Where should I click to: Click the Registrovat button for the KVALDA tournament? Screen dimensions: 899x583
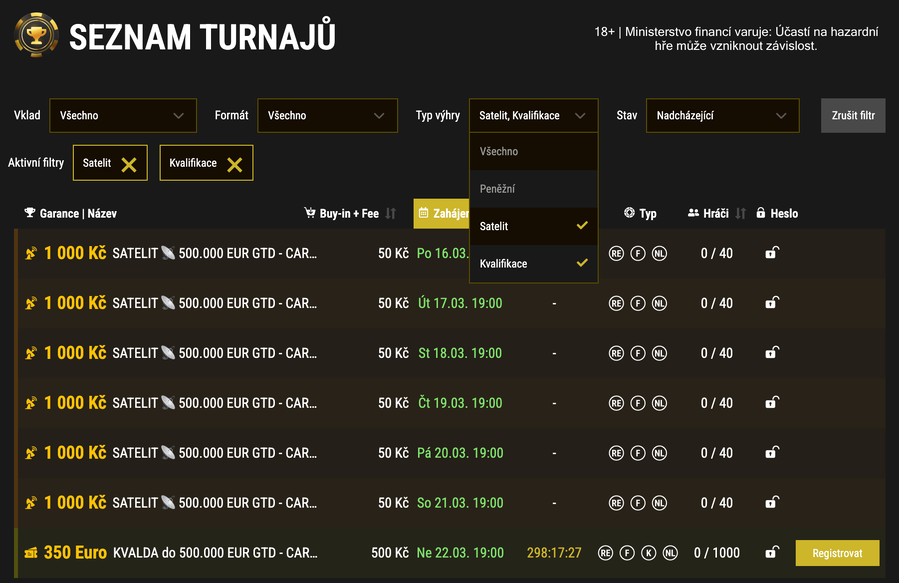(x=837, y=552)
